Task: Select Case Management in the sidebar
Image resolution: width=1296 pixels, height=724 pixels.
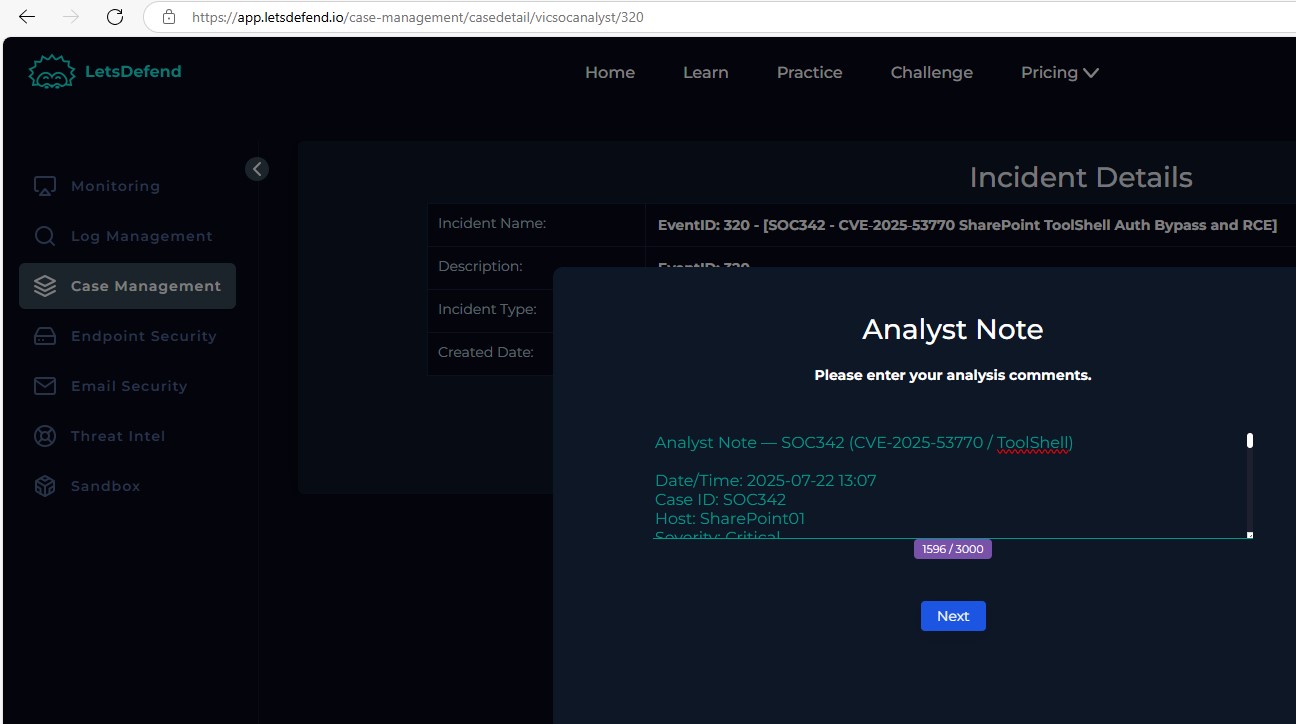Action: coord(128,286)
